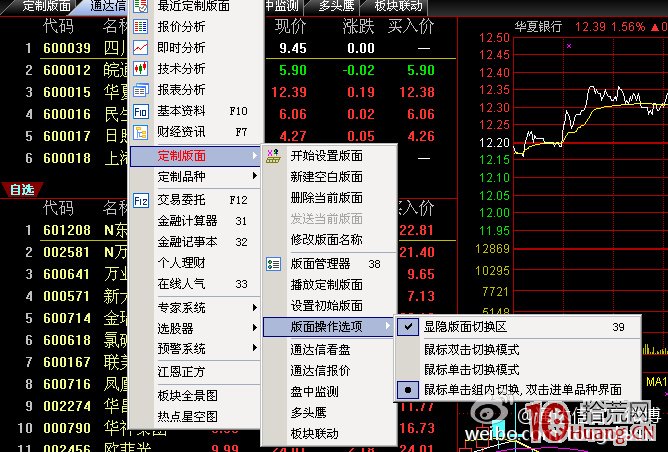Viewport: 668px width, 452px height.
Task: Open 板块全景图 menu entry
Action: 187,395
